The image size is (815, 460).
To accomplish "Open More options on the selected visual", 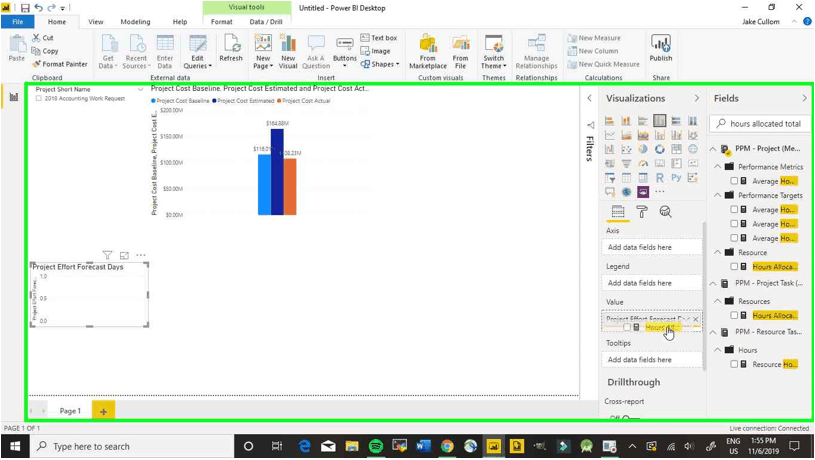I will click(141, 255).
